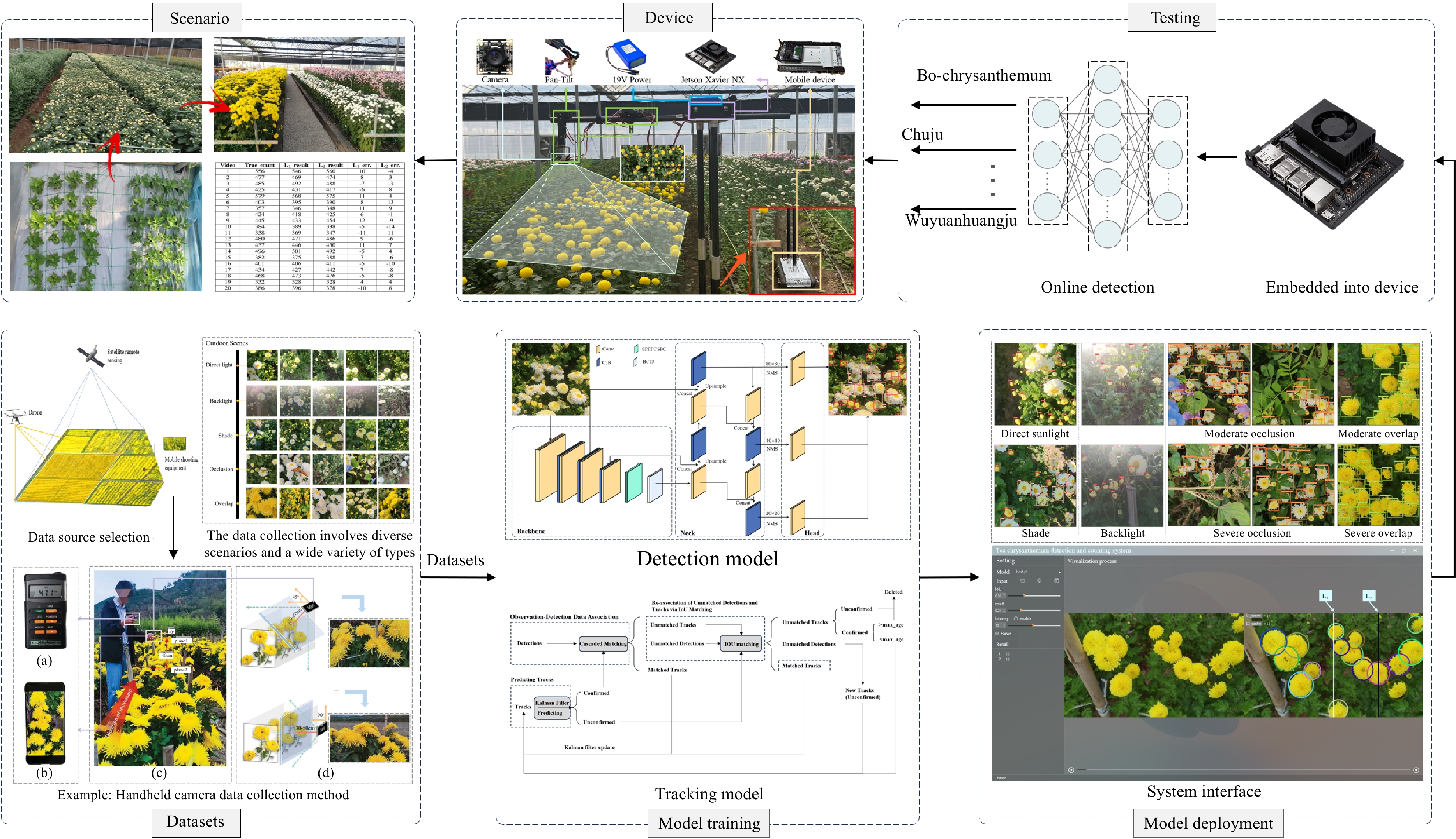
Task: Click the Tracking model caption
Action: [709, 793]
